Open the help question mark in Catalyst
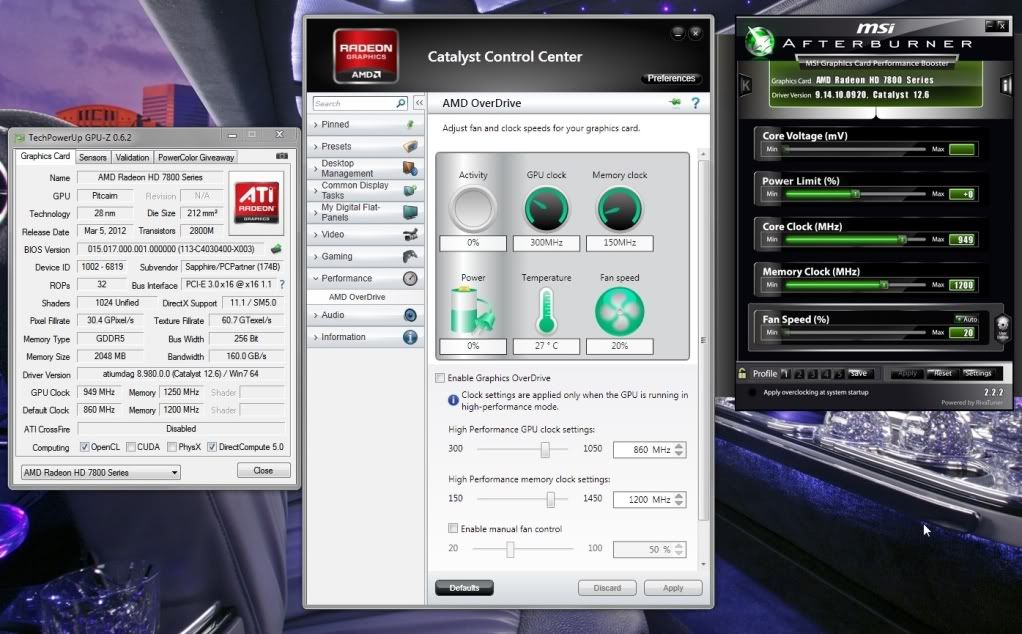 pos(695,103)
